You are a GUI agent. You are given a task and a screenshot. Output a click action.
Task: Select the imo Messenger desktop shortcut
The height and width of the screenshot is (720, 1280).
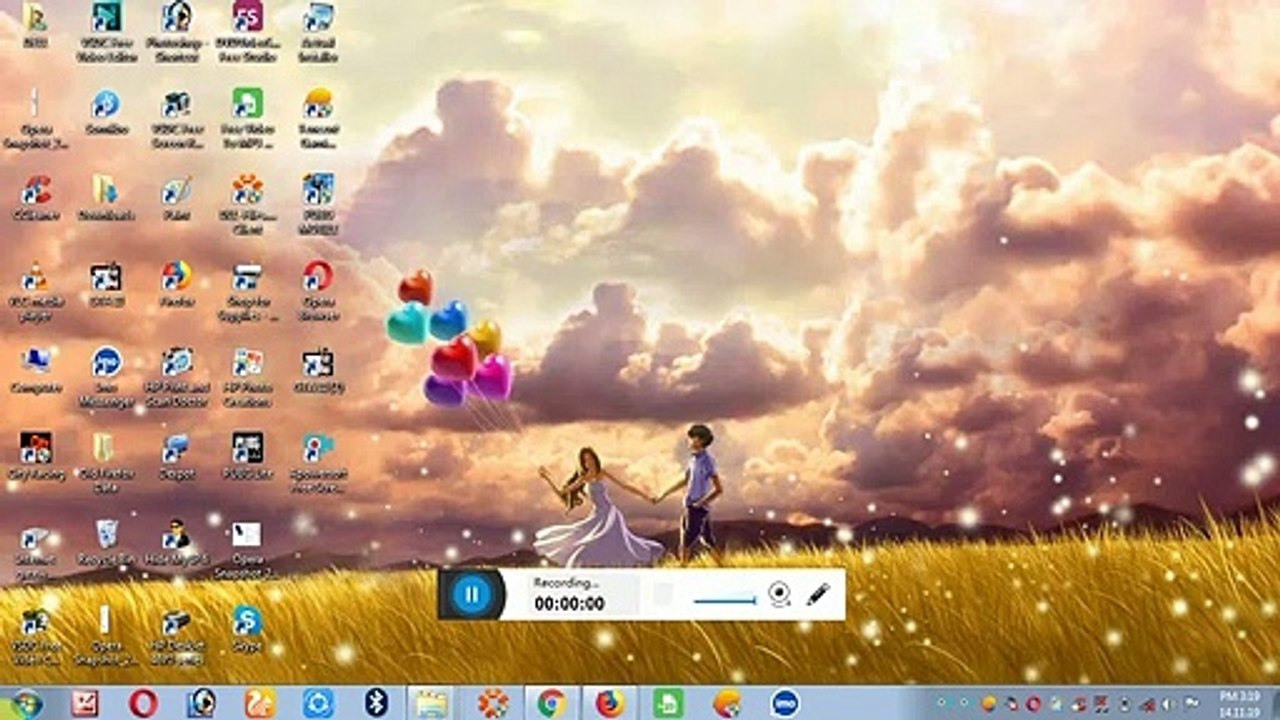tap(106, 377)
